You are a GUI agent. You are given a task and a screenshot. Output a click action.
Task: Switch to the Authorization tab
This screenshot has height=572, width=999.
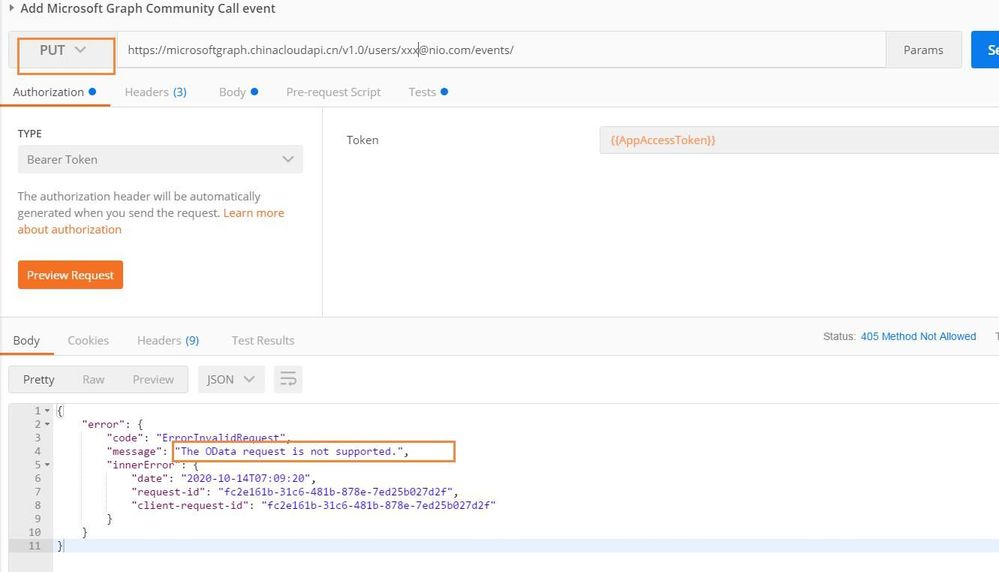pos(54,92)
